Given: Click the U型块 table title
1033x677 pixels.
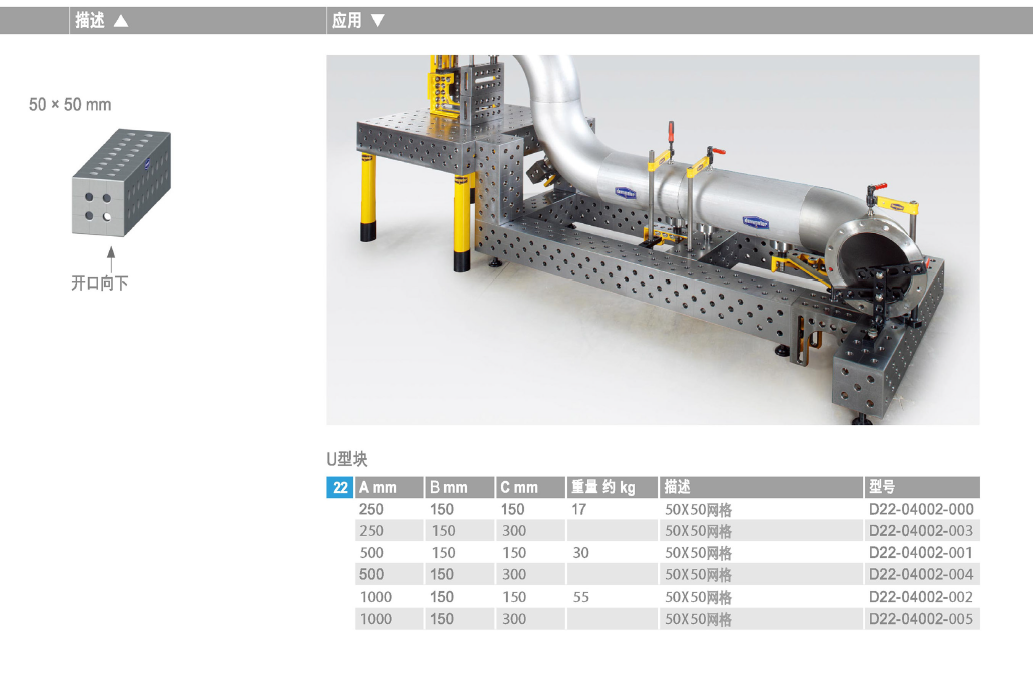Looking at the screenshot, I should tap(347, 459).
